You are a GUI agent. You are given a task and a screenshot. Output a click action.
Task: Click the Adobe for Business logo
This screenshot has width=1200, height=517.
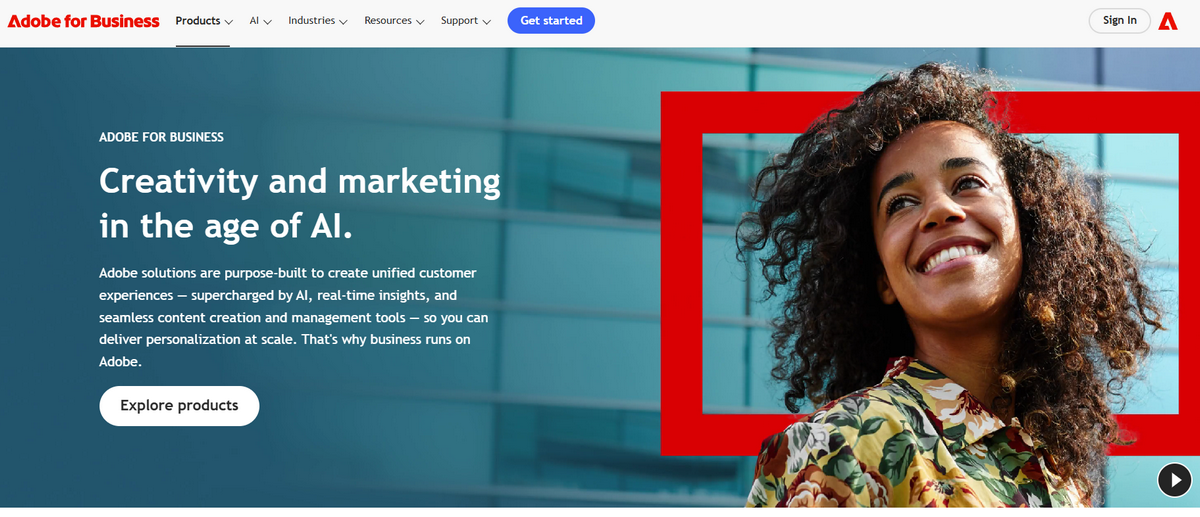point(84,21)
